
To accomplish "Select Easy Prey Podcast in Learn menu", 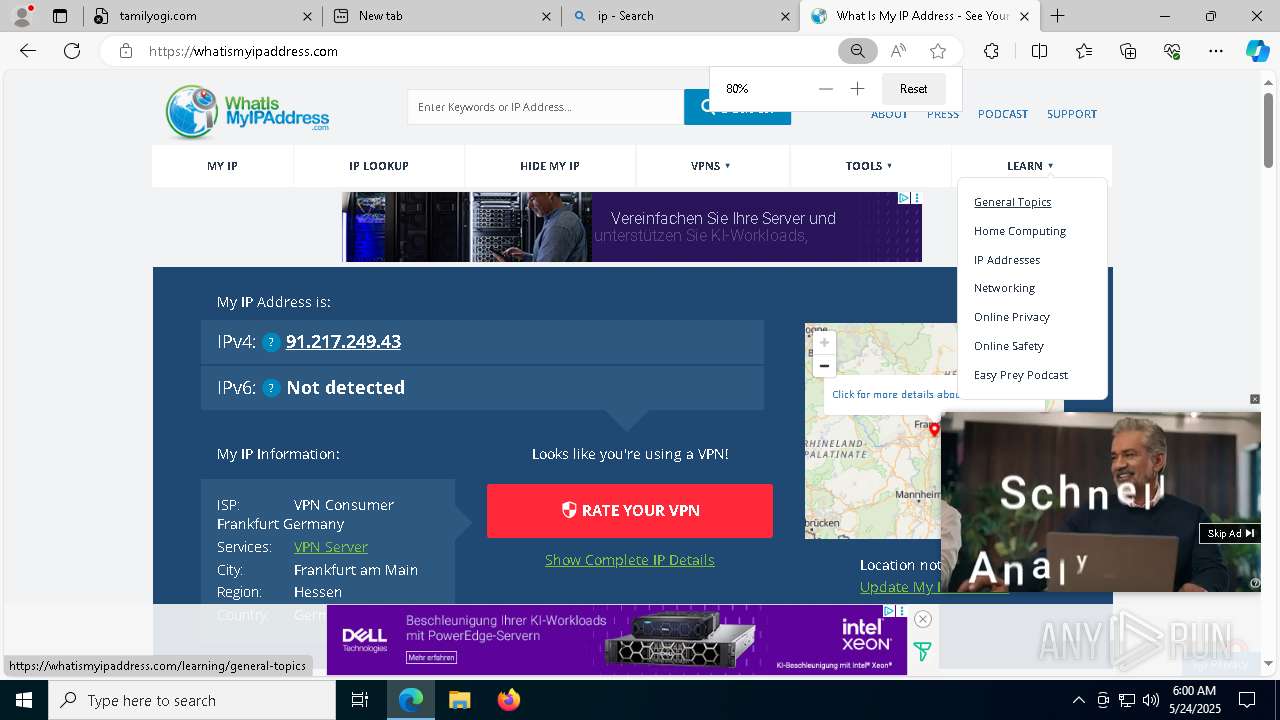I will coord(1021,375).
